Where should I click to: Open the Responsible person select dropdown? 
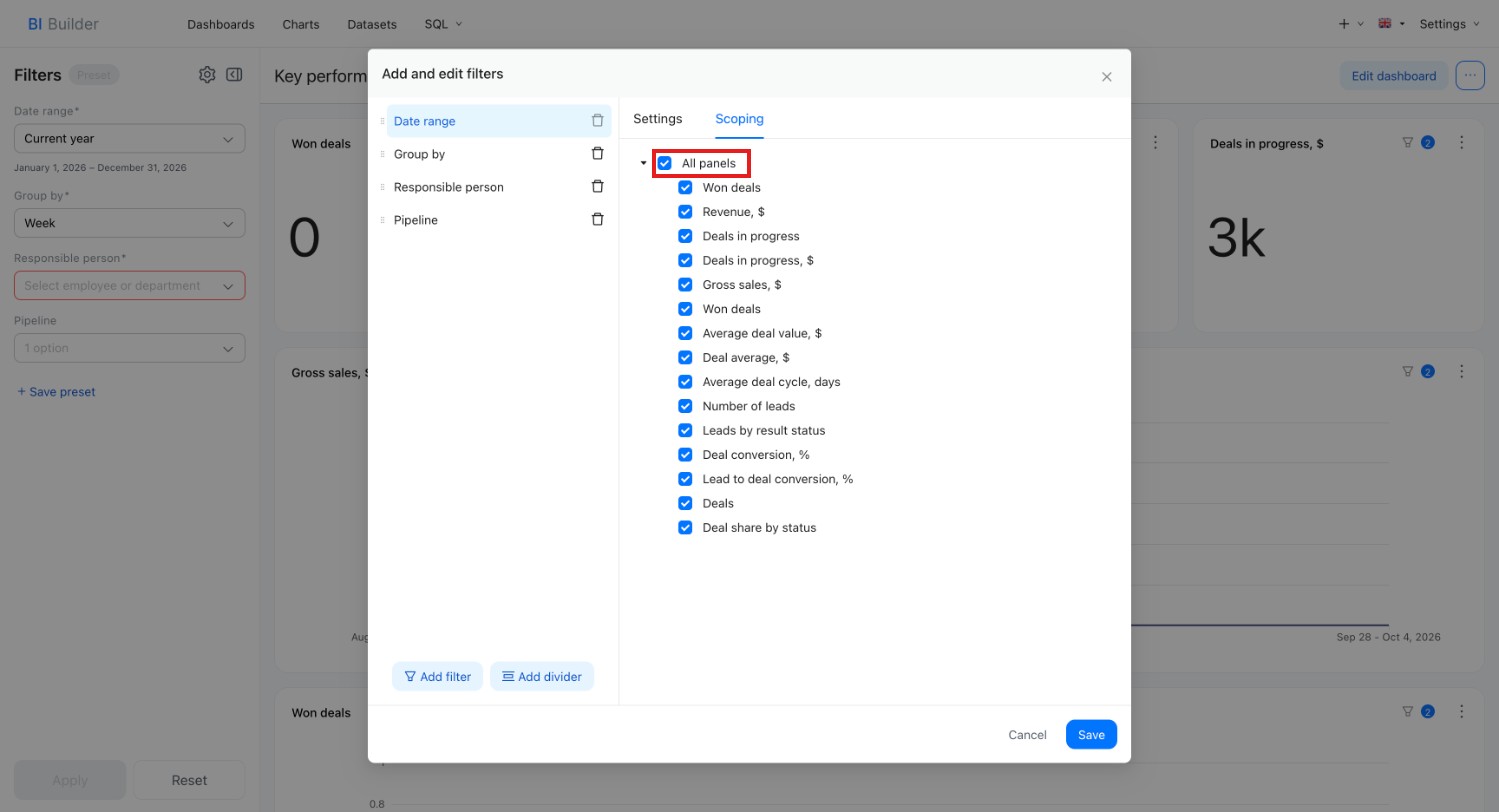click(x=130, y=286)
